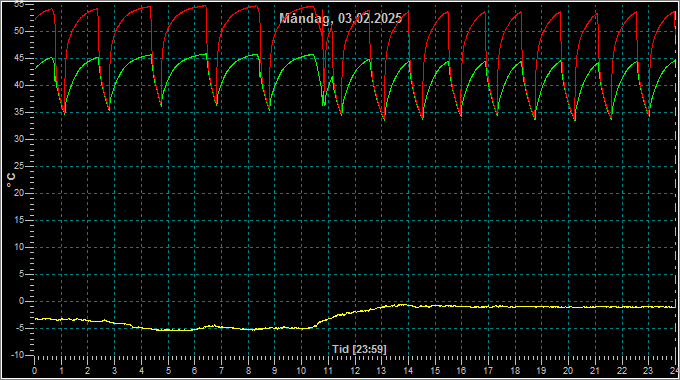Click the 35 label on temperature axis

tap(18, 112)
